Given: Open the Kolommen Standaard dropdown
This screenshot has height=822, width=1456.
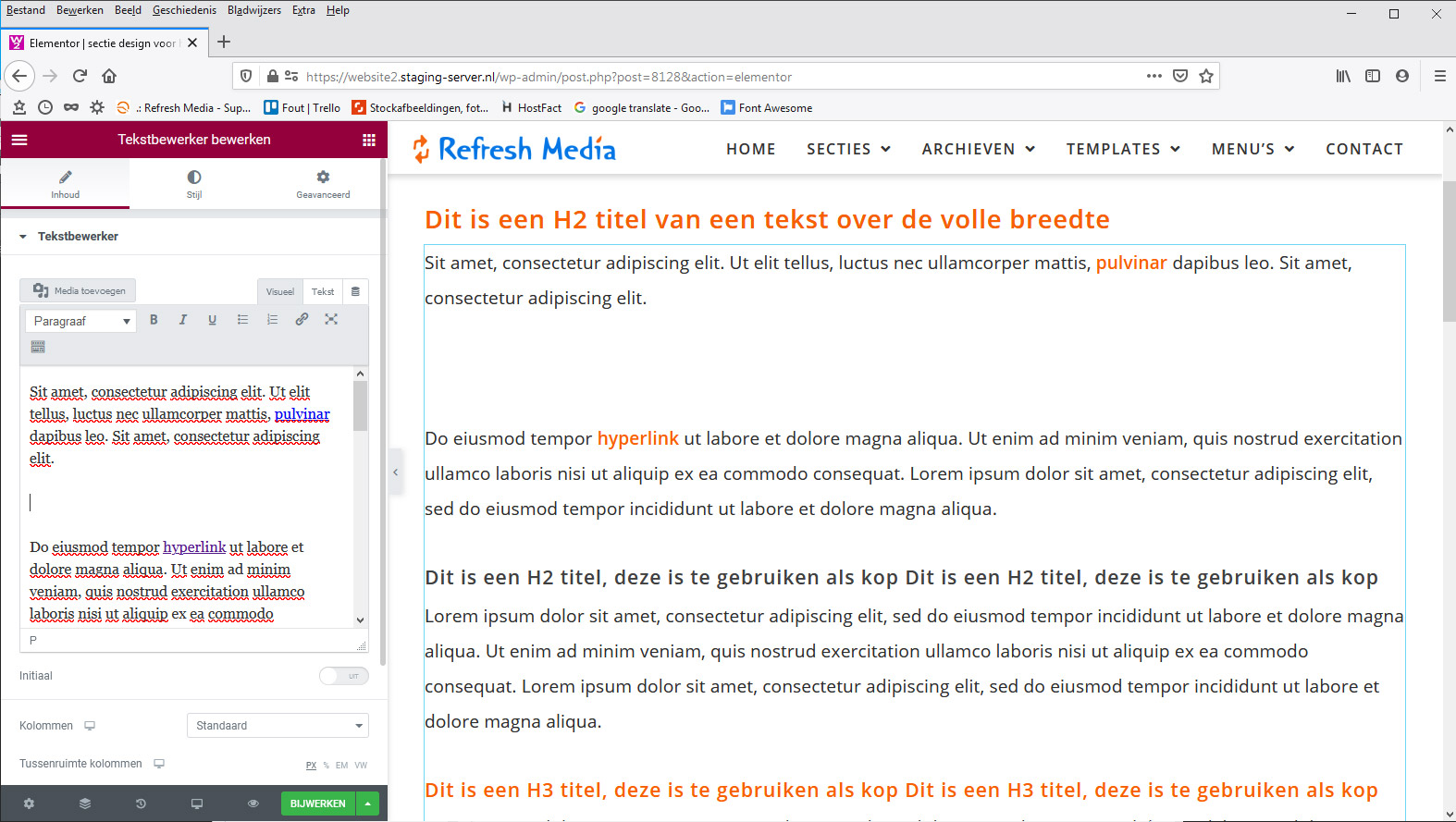Looking at the screenshot, I should [x=277, y=726].
